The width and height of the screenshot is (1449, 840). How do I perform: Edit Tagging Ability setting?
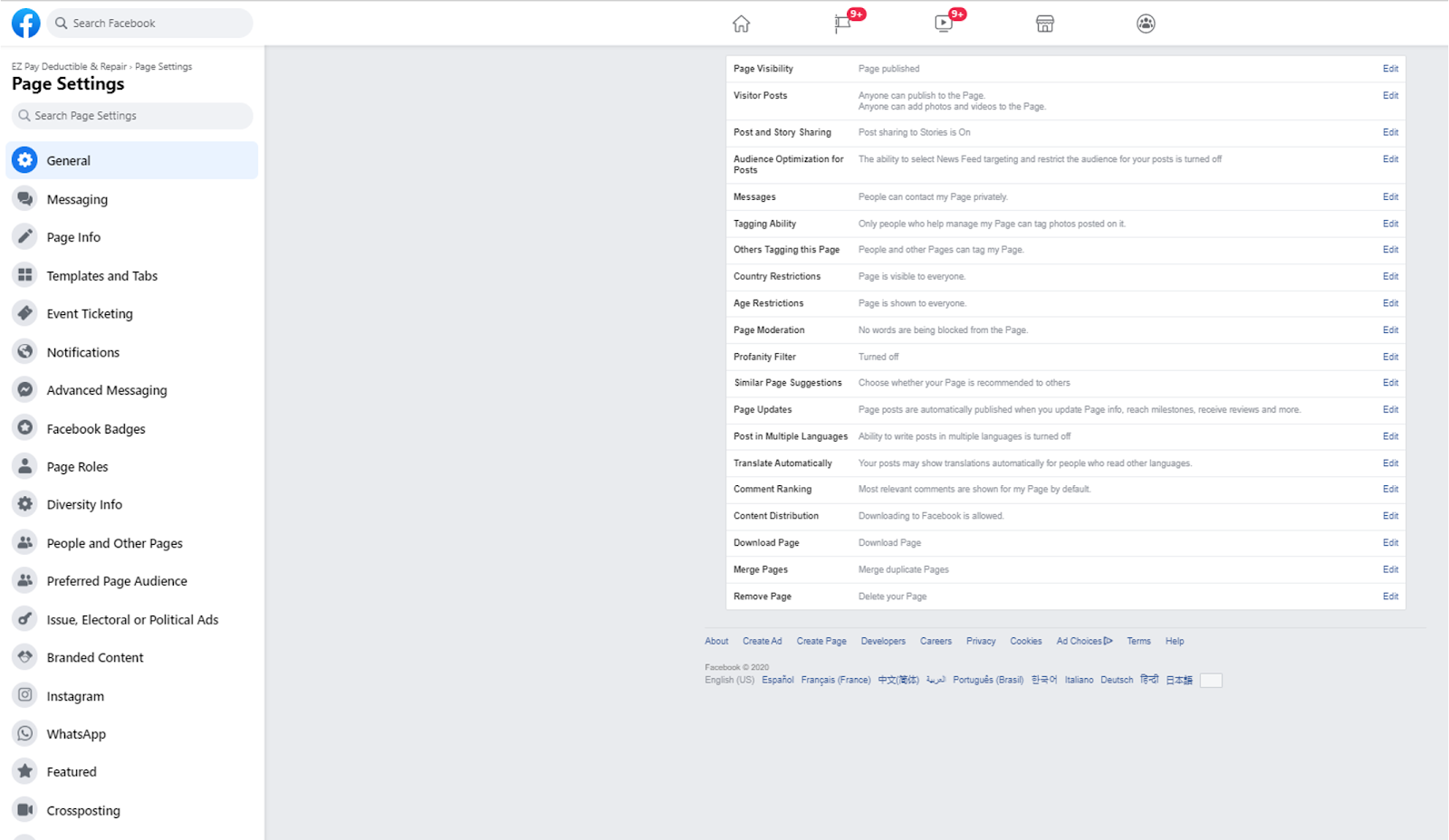1390,224
